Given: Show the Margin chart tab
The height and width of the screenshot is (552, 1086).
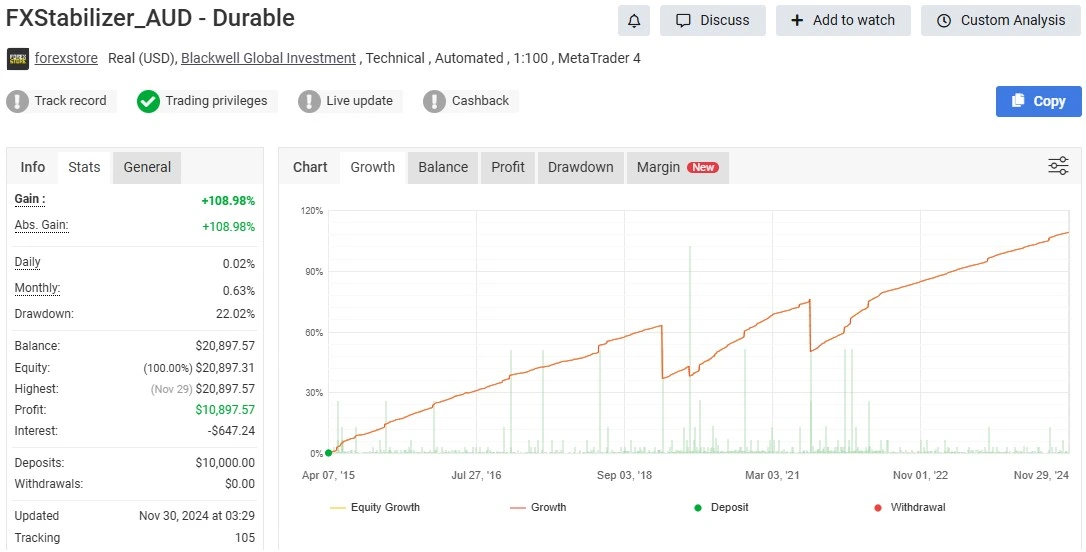Looking at the screenshot, I should click(x=676, y=167).
